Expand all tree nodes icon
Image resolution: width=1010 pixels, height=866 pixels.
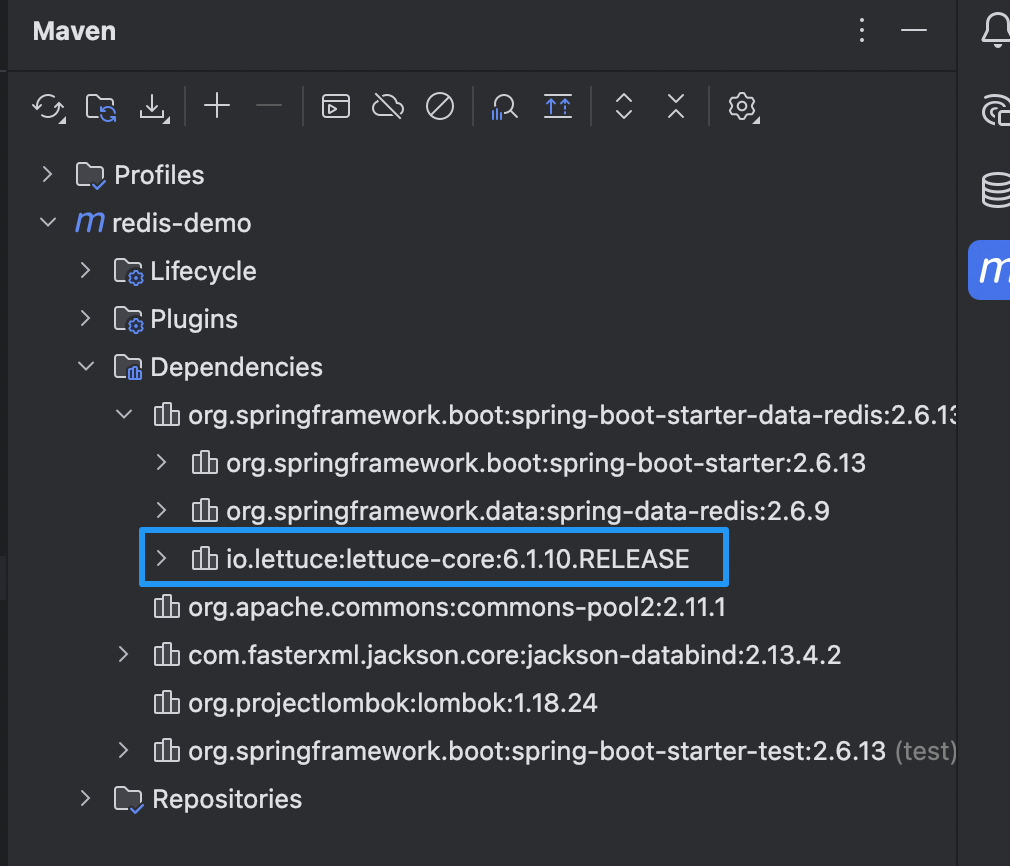[624, 106]
